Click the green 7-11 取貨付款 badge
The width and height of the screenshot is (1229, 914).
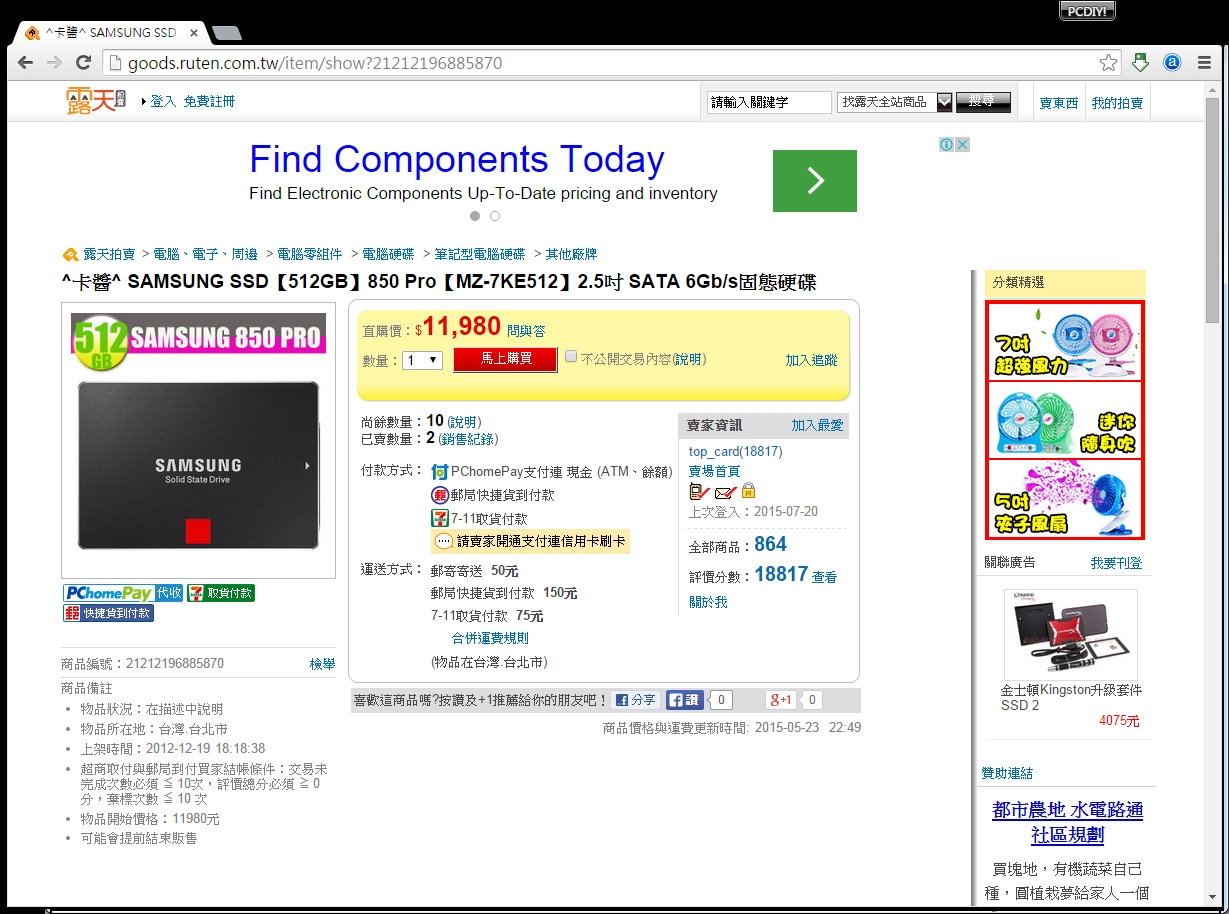click(x=221, y=593)
